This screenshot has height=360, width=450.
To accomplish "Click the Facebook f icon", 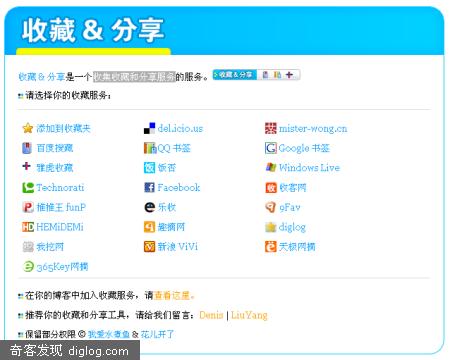I will 149,187.
